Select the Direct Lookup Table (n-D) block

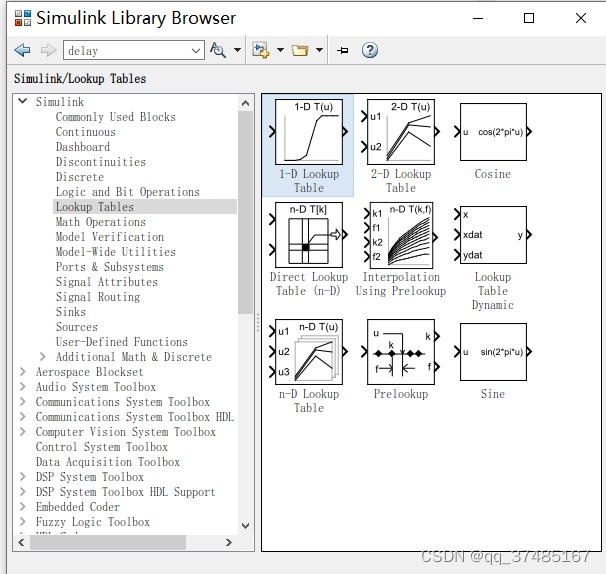[x=308, y=249]
